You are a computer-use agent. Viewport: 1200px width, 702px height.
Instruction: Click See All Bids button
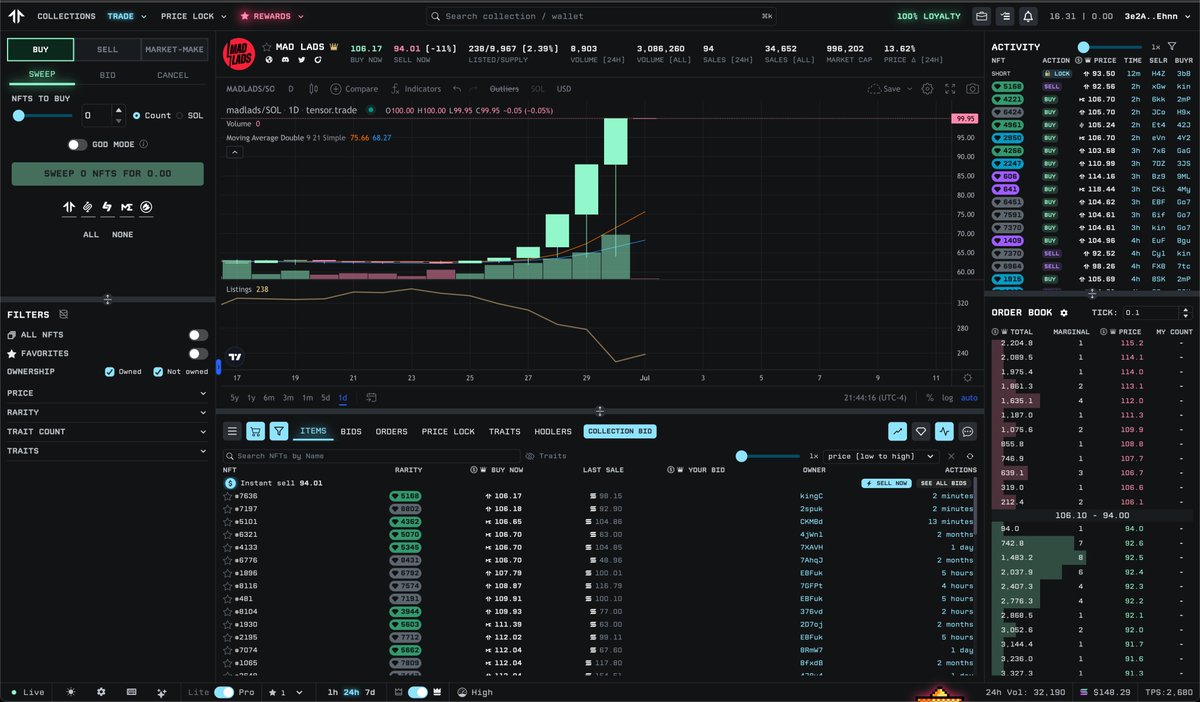tap(946, 483)
